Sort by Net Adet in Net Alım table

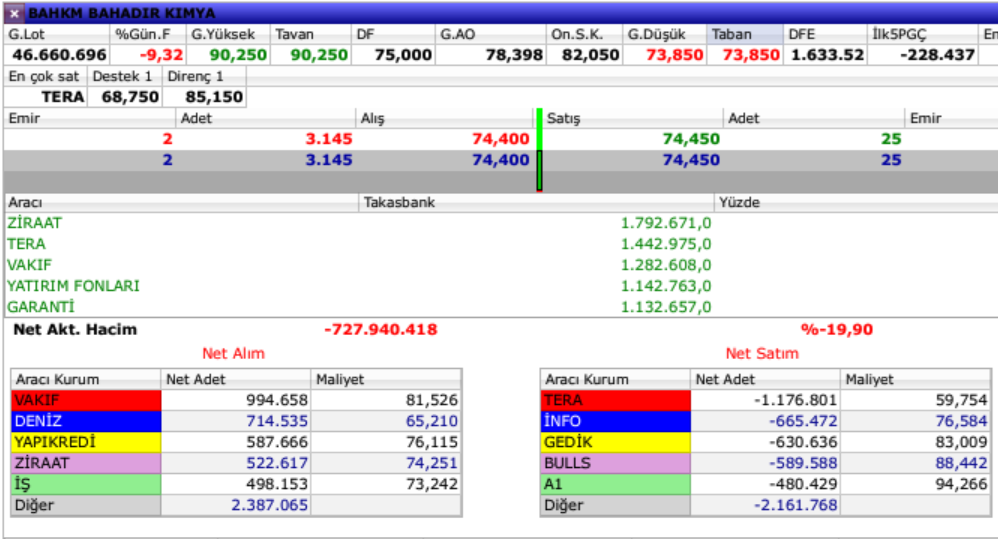pyautogui.click(x=235, y=379)
